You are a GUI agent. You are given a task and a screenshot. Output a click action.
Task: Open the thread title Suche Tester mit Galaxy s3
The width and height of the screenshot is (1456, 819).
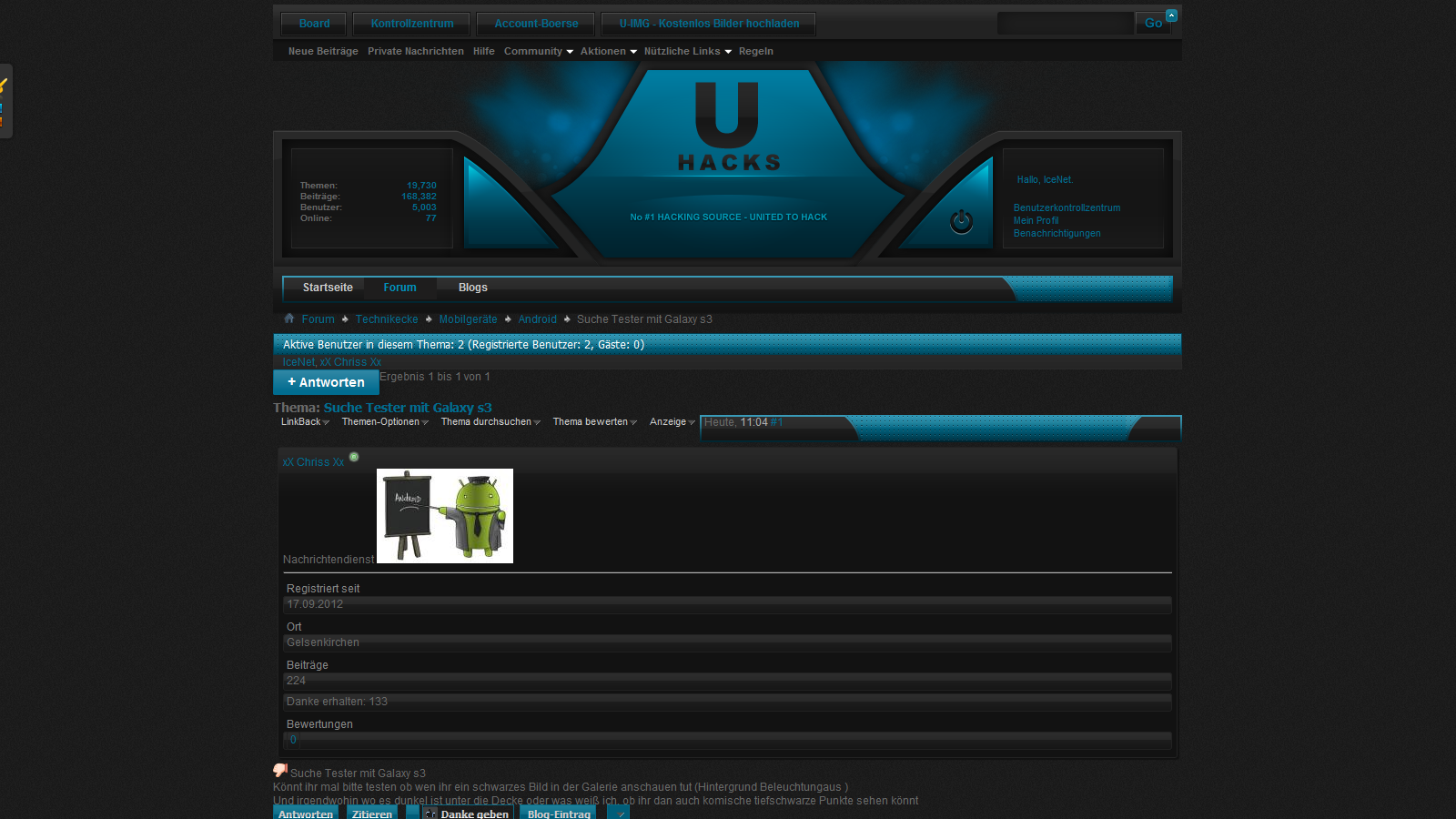point(408,408)
